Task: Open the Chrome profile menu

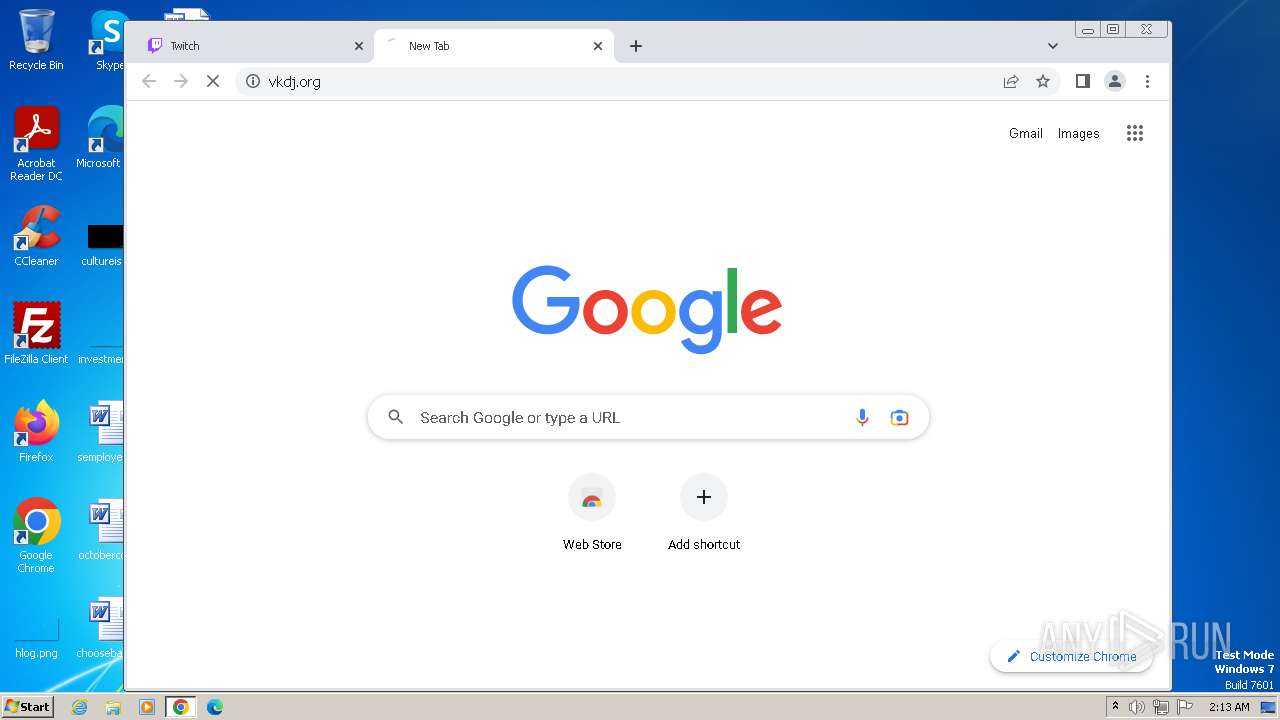Action: 1115,81
